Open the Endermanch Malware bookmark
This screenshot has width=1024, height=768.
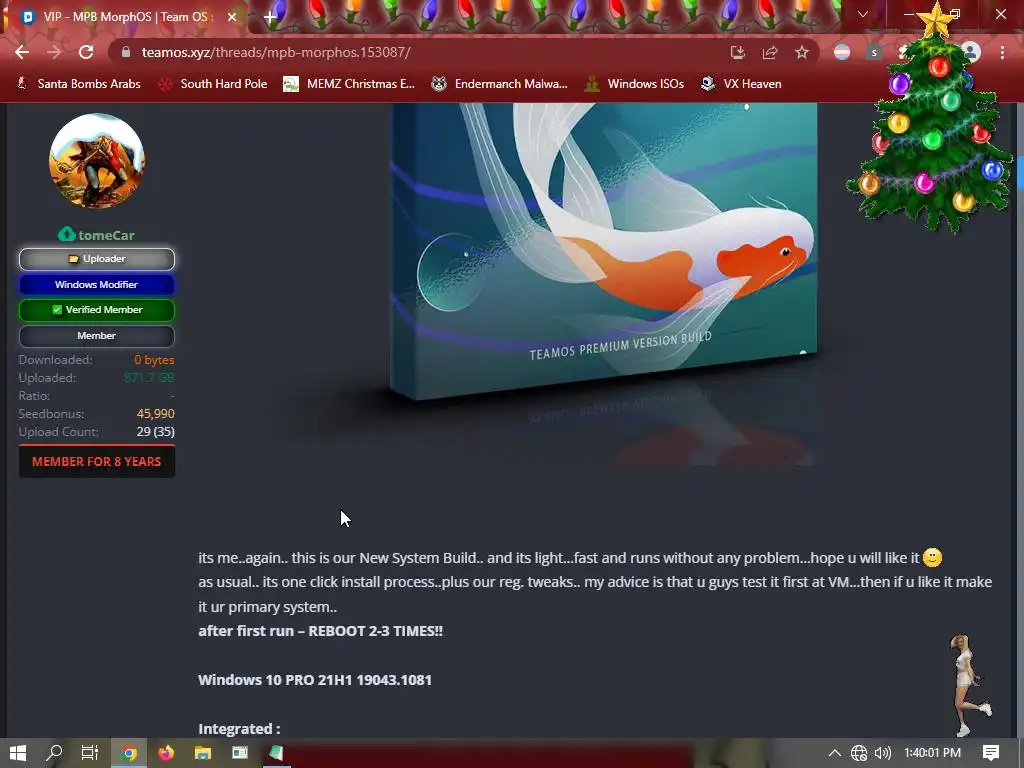500,84
